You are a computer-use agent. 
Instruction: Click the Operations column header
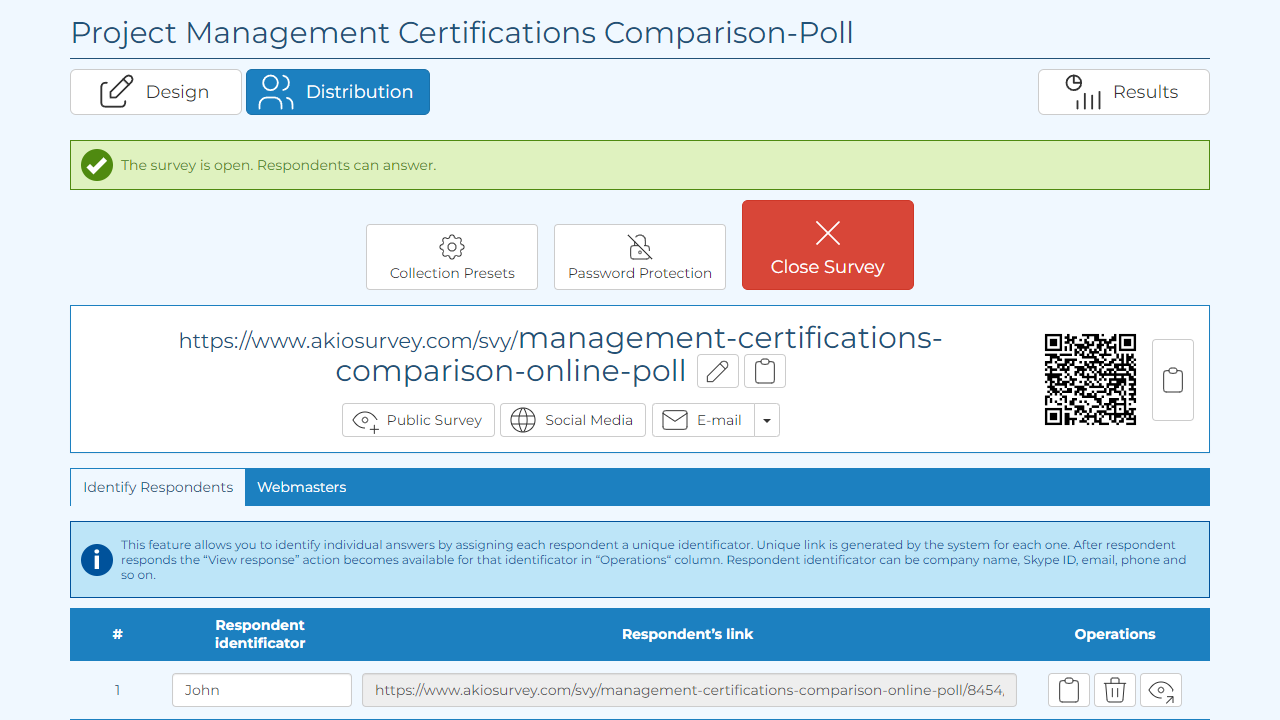pos(1115,634)
